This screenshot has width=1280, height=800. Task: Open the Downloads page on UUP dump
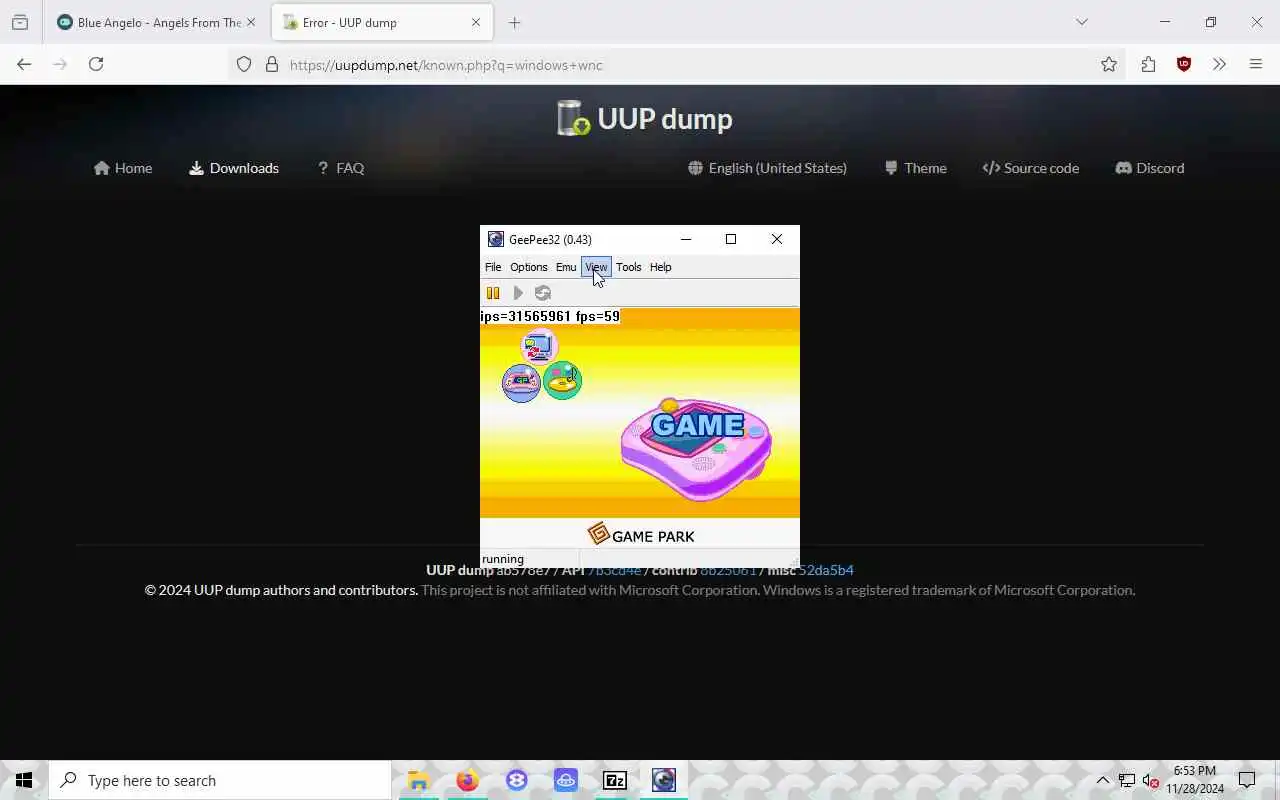(234, 168)
